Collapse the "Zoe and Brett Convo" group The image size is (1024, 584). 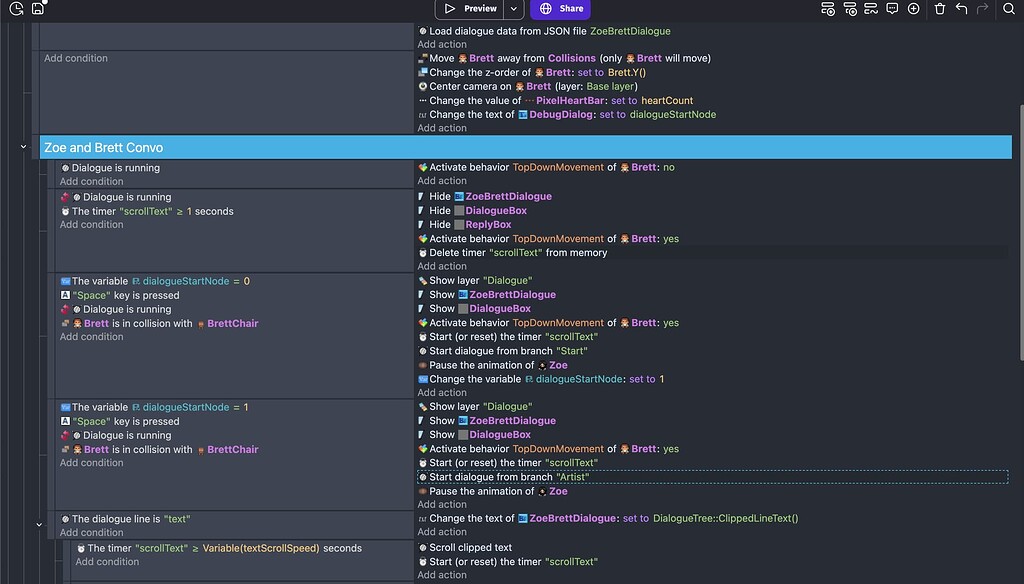tap(23, 146)
